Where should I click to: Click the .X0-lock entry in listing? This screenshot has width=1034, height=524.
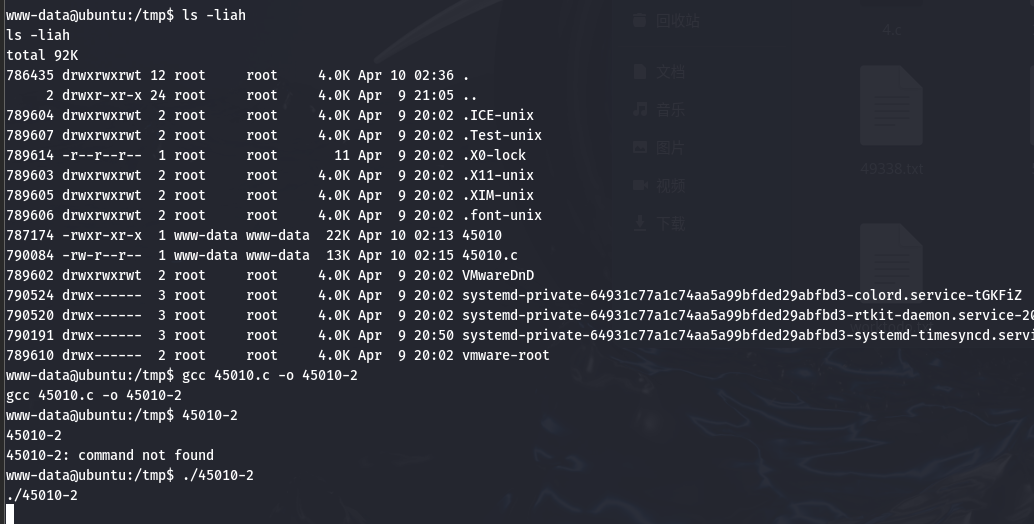[x=494, y=156]
